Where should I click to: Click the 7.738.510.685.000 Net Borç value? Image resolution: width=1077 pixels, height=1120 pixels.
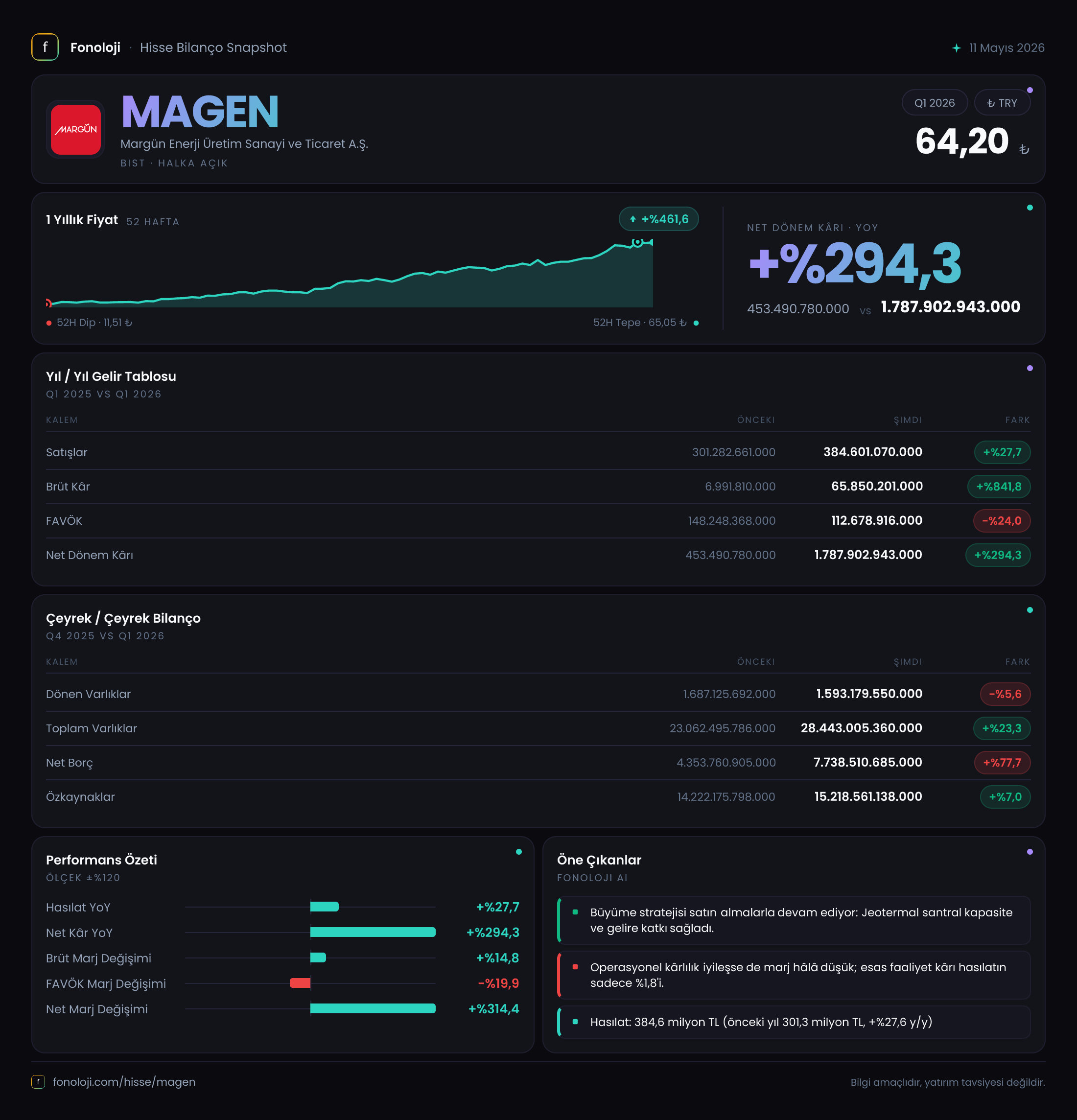[867, 762]
